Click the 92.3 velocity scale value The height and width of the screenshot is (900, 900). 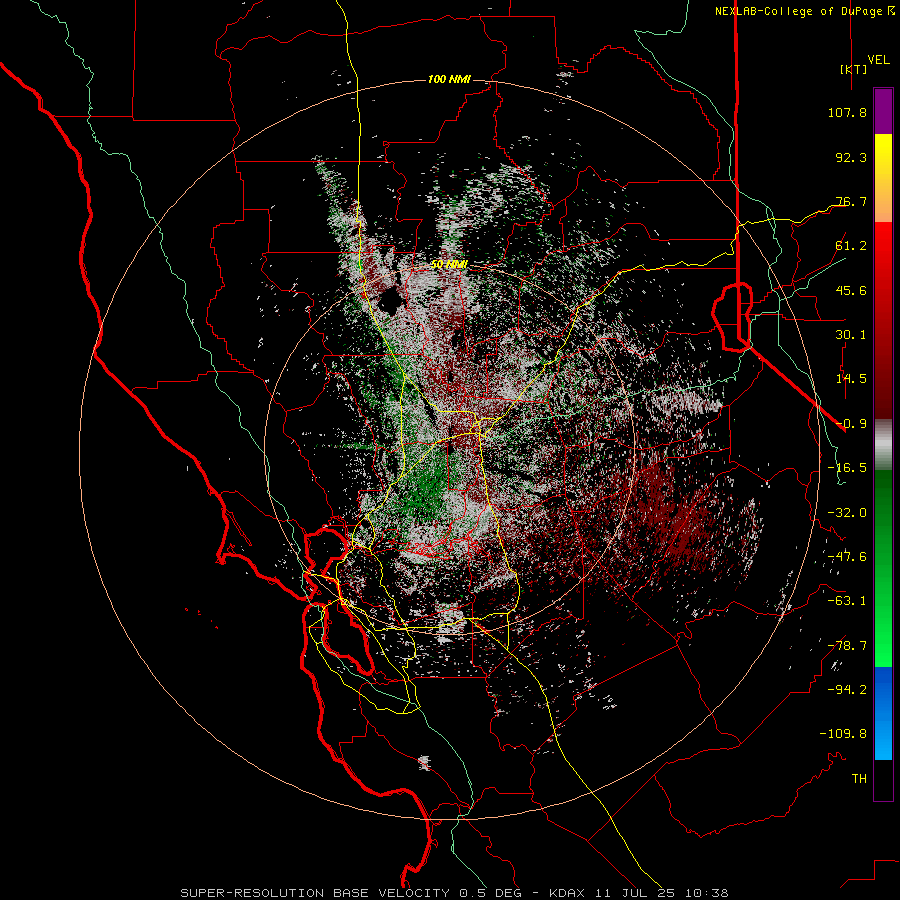(x=851, y=157)
